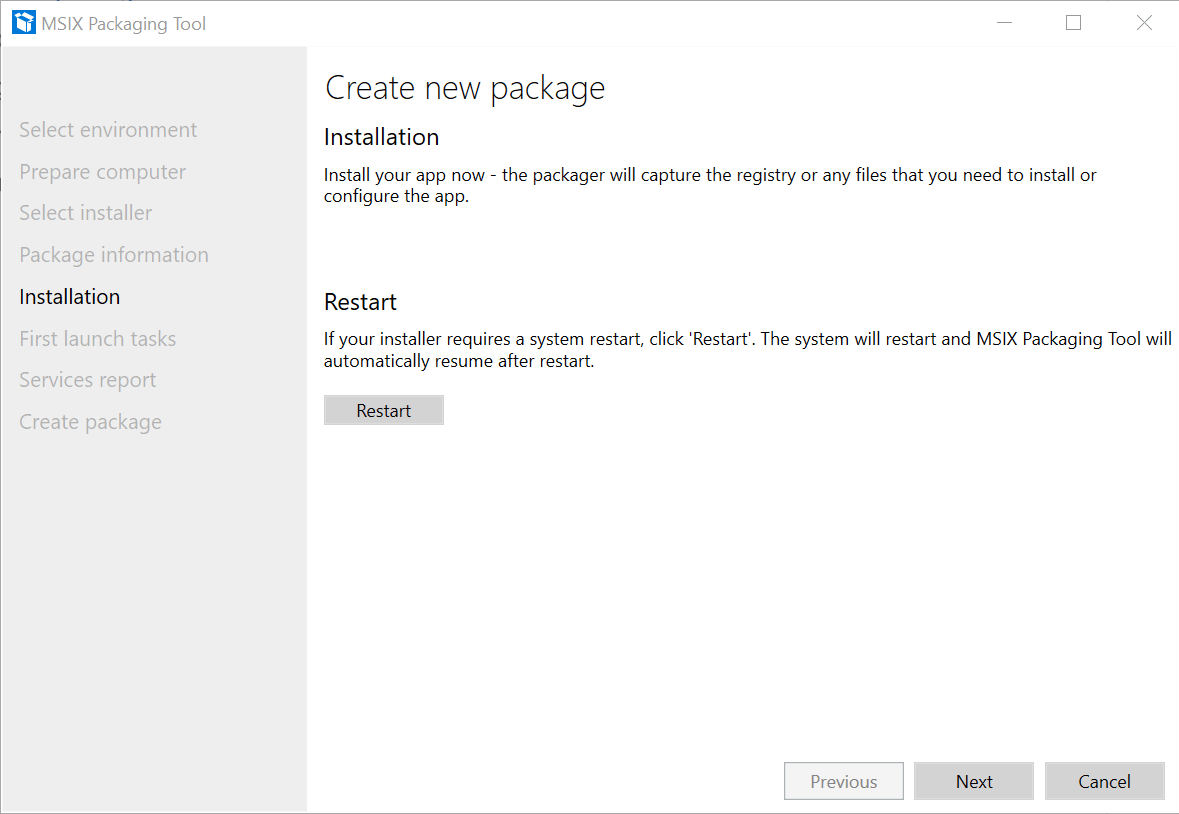The height and width of the screenshot is (814, 1179).
Task: Open the Prepare computer step
Action: pyautogui.click(x=102, y=171)
